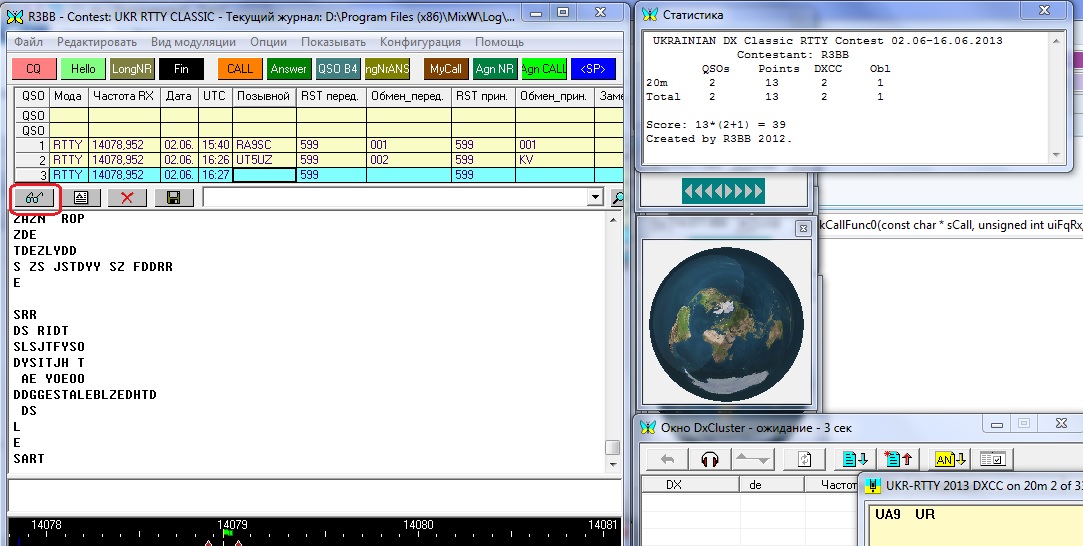Click the headphones icon in DxCluster window
Image resolution: width=1083 pixels, height=546 pixels.
point(711,459)
